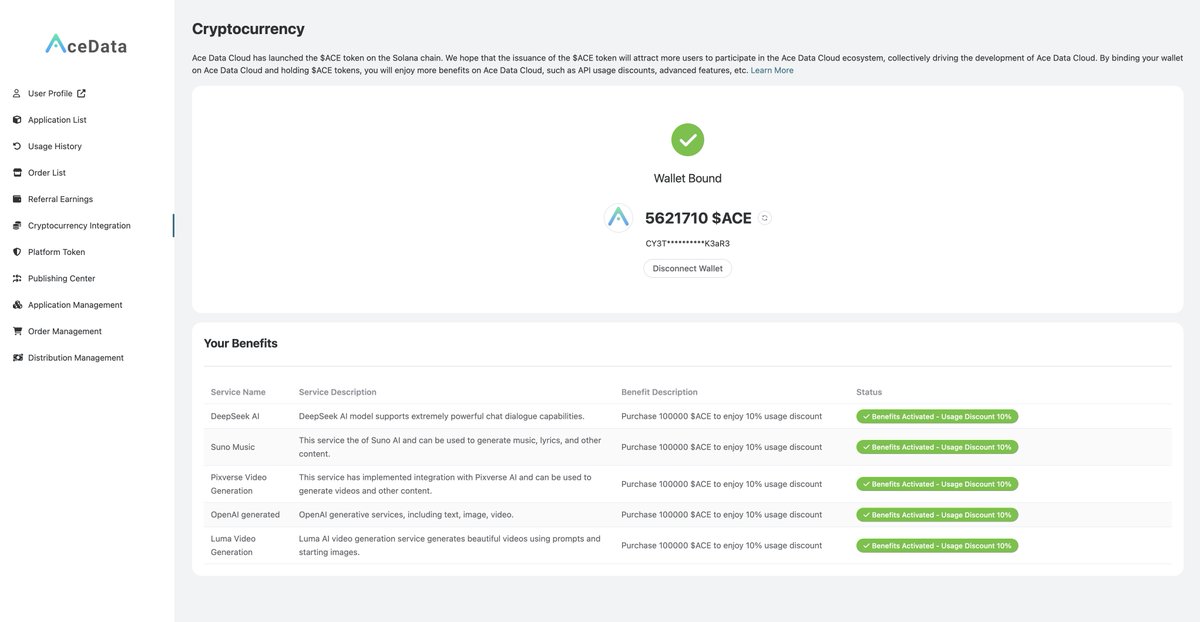The image size is (1200, 622).
Task: Click OpenAI generated Benefits Activated badge
Action: (x=937, y=515)
